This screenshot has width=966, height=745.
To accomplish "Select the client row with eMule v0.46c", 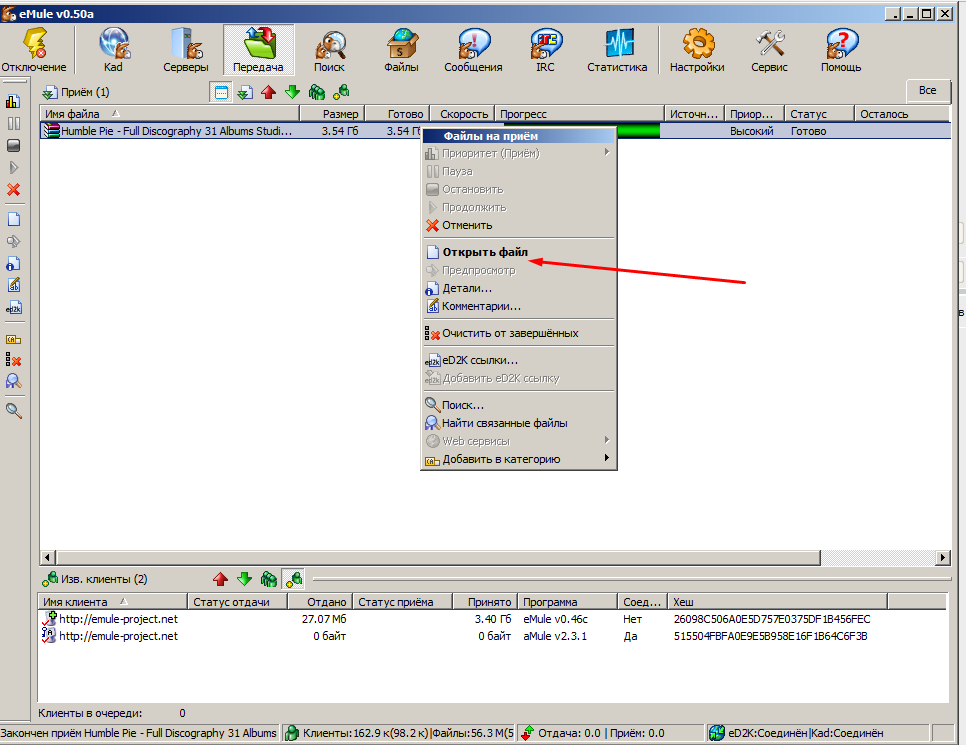I will pyautogui.click(x=493, y=619).
